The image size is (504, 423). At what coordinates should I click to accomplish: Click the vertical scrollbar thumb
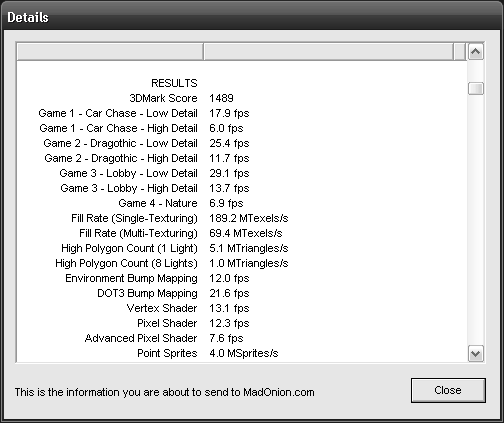pos(476,89)
